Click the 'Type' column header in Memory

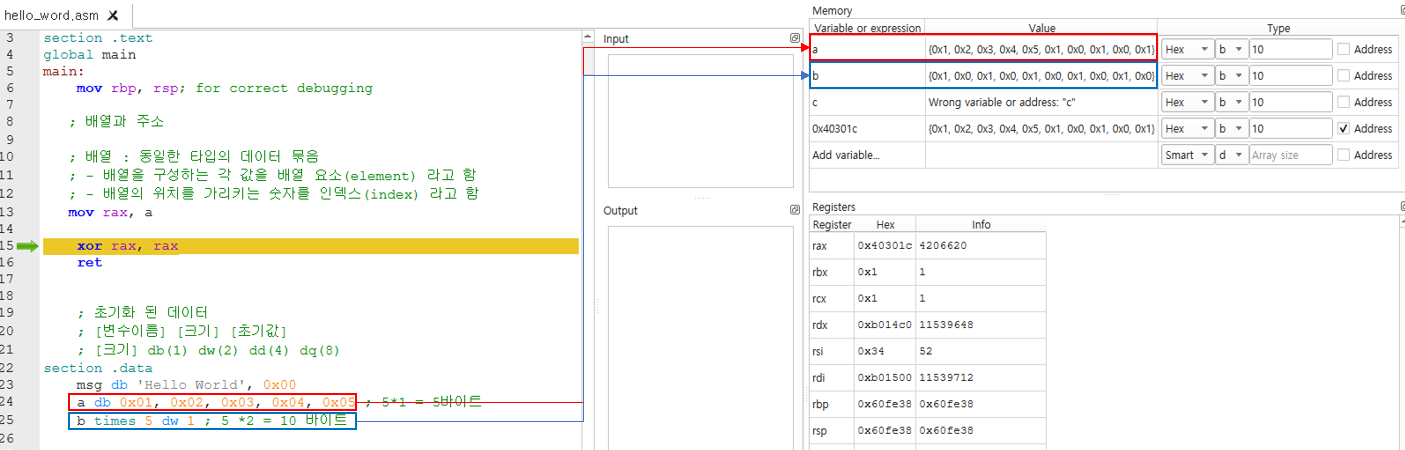1278,28
